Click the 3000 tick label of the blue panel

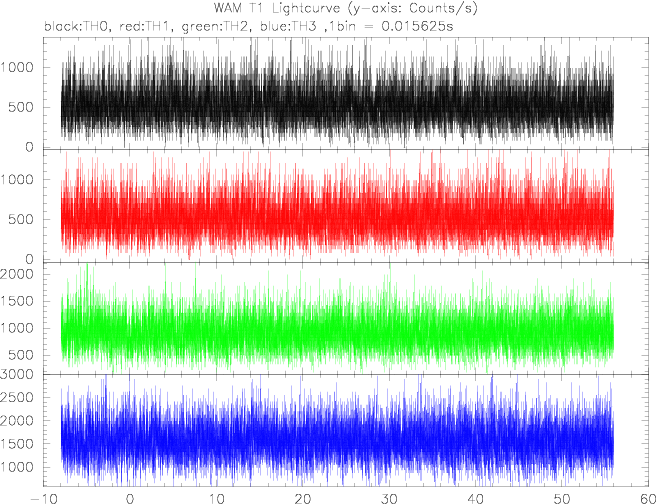pos(17,375)
